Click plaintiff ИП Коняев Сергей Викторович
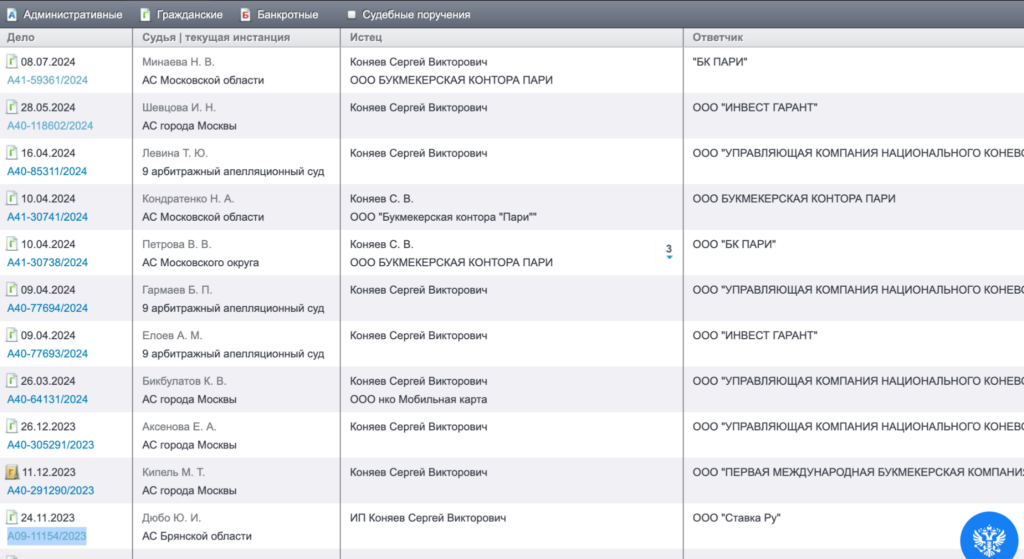This screenshot has height=559, width=1024. coord(428,518)
